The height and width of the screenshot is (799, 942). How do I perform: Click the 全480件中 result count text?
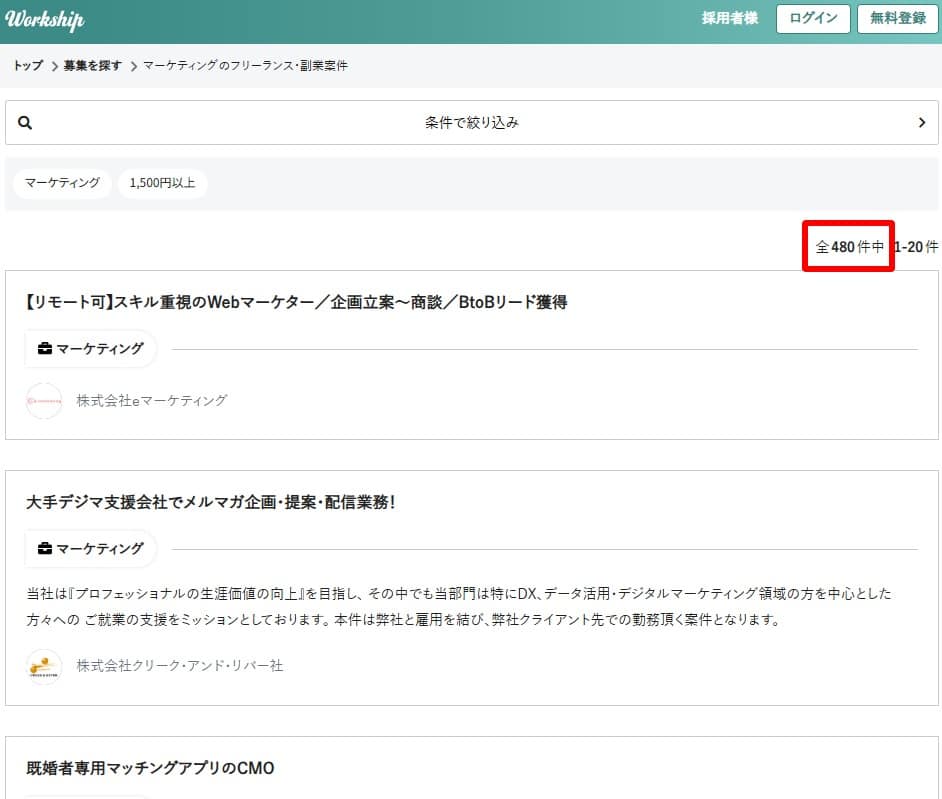[x=850, y=246]
